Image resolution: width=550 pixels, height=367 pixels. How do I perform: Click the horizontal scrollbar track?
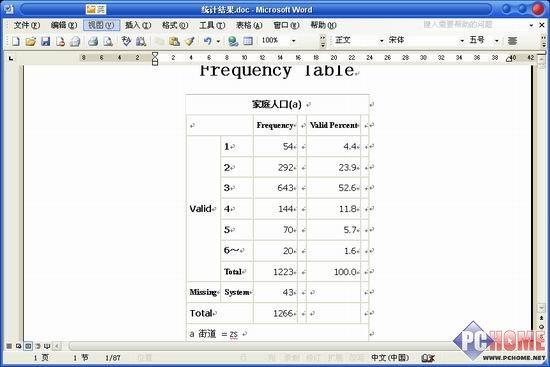(260, 346)
